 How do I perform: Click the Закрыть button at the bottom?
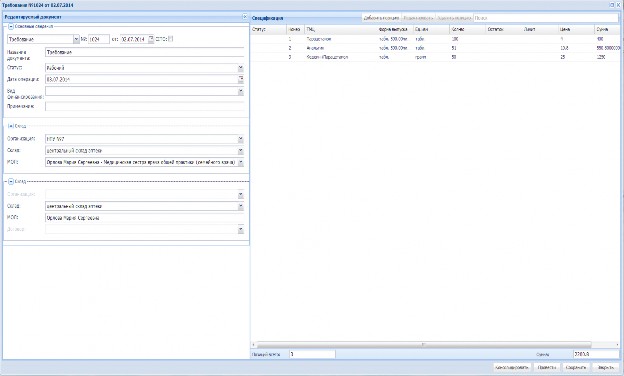(606, 368)
